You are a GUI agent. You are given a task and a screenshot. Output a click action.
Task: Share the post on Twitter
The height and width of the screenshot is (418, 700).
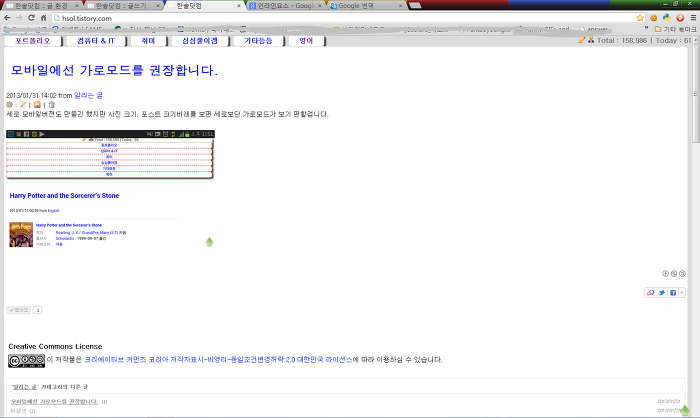tap(662, 293)
